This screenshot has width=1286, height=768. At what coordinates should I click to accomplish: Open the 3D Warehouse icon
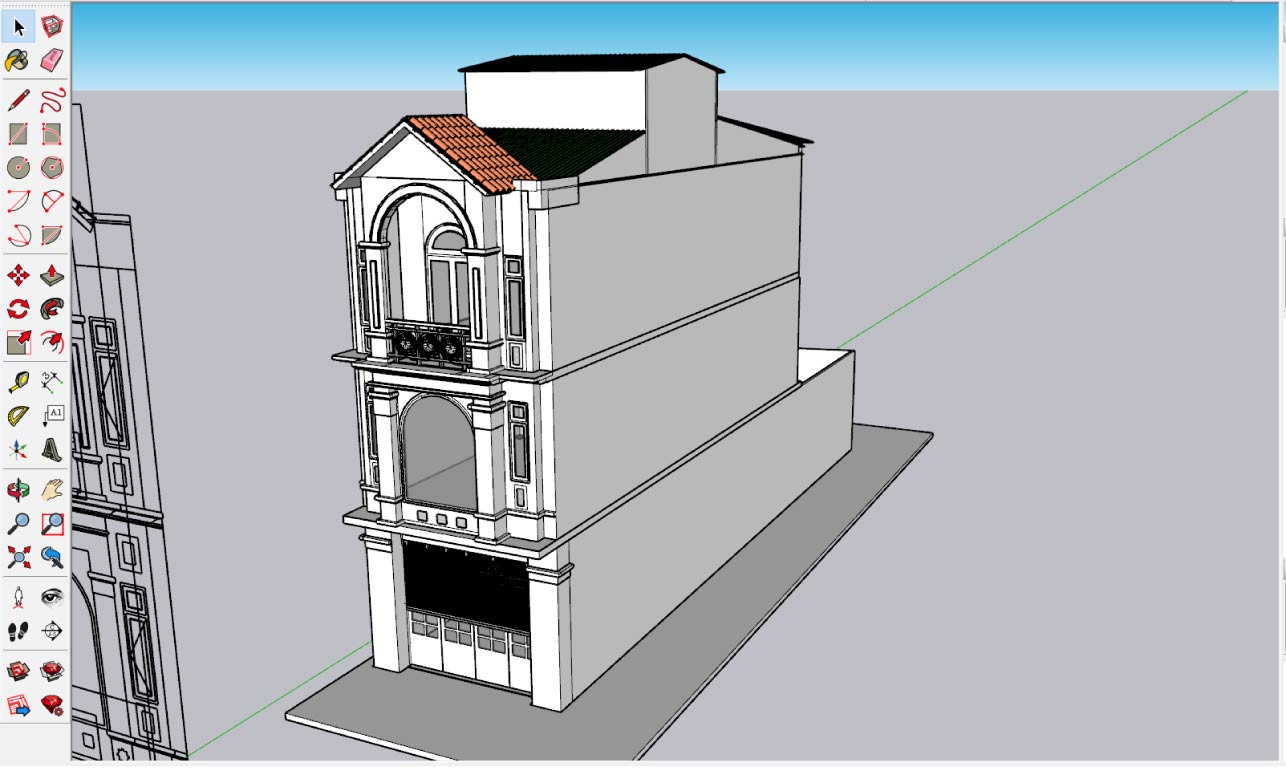tap(18, 670)
